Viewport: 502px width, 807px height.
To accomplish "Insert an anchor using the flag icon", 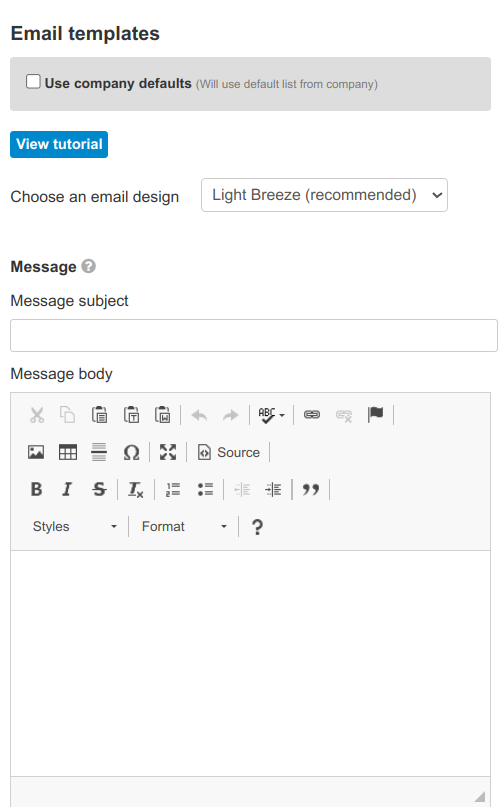I will coord(375,415).
